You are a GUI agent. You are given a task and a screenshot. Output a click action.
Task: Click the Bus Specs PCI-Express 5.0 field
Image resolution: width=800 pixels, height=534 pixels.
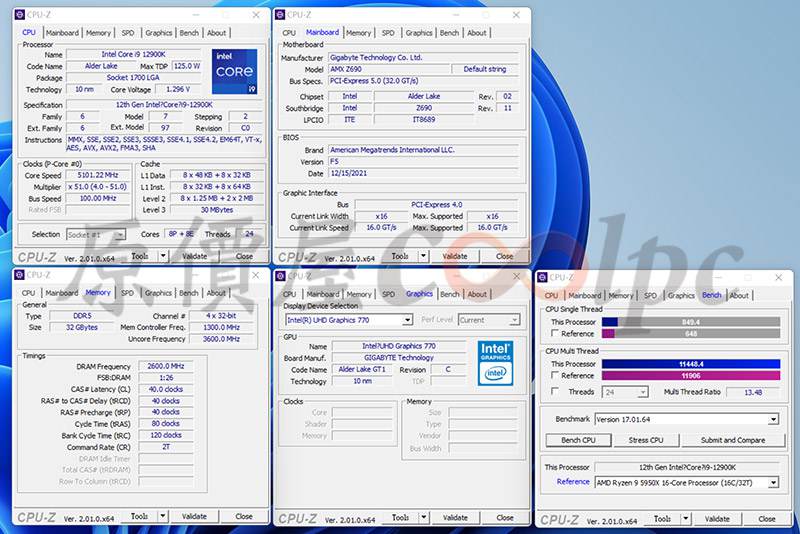pyautogui.click(x=423, y=81)
